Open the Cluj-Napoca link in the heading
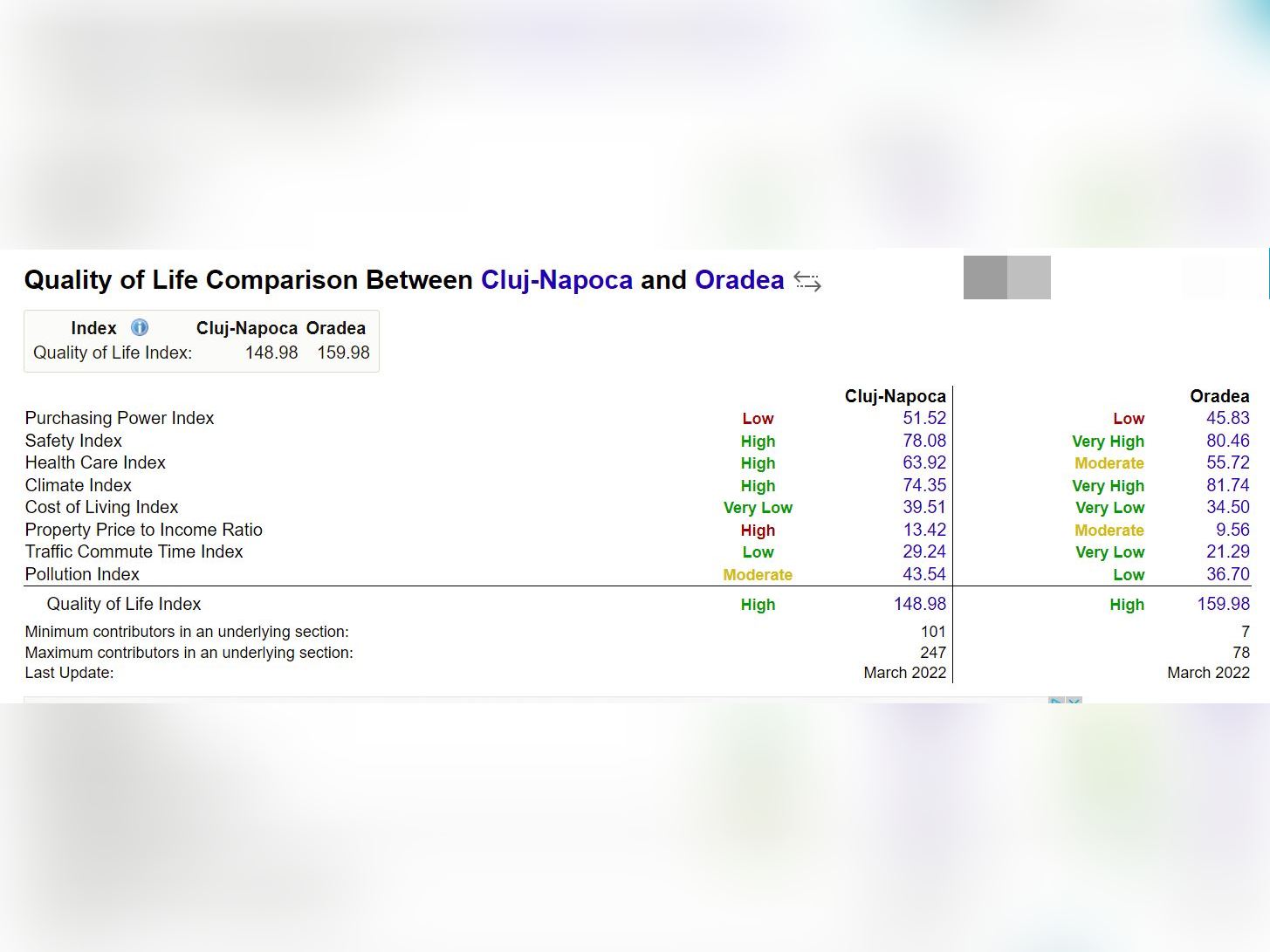The width and height of the screenshot is (1270, 952). point(556,280)
